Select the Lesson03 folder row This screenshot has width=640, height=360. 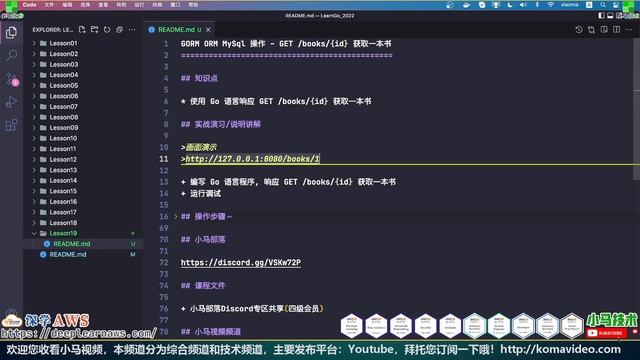83,64
